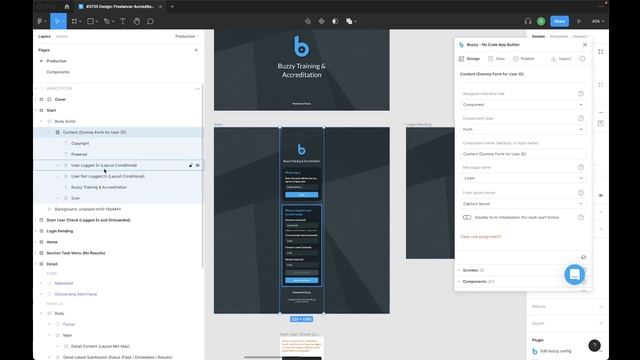Click help icon for Component type

pyautogui.click(x=581, y=118)
